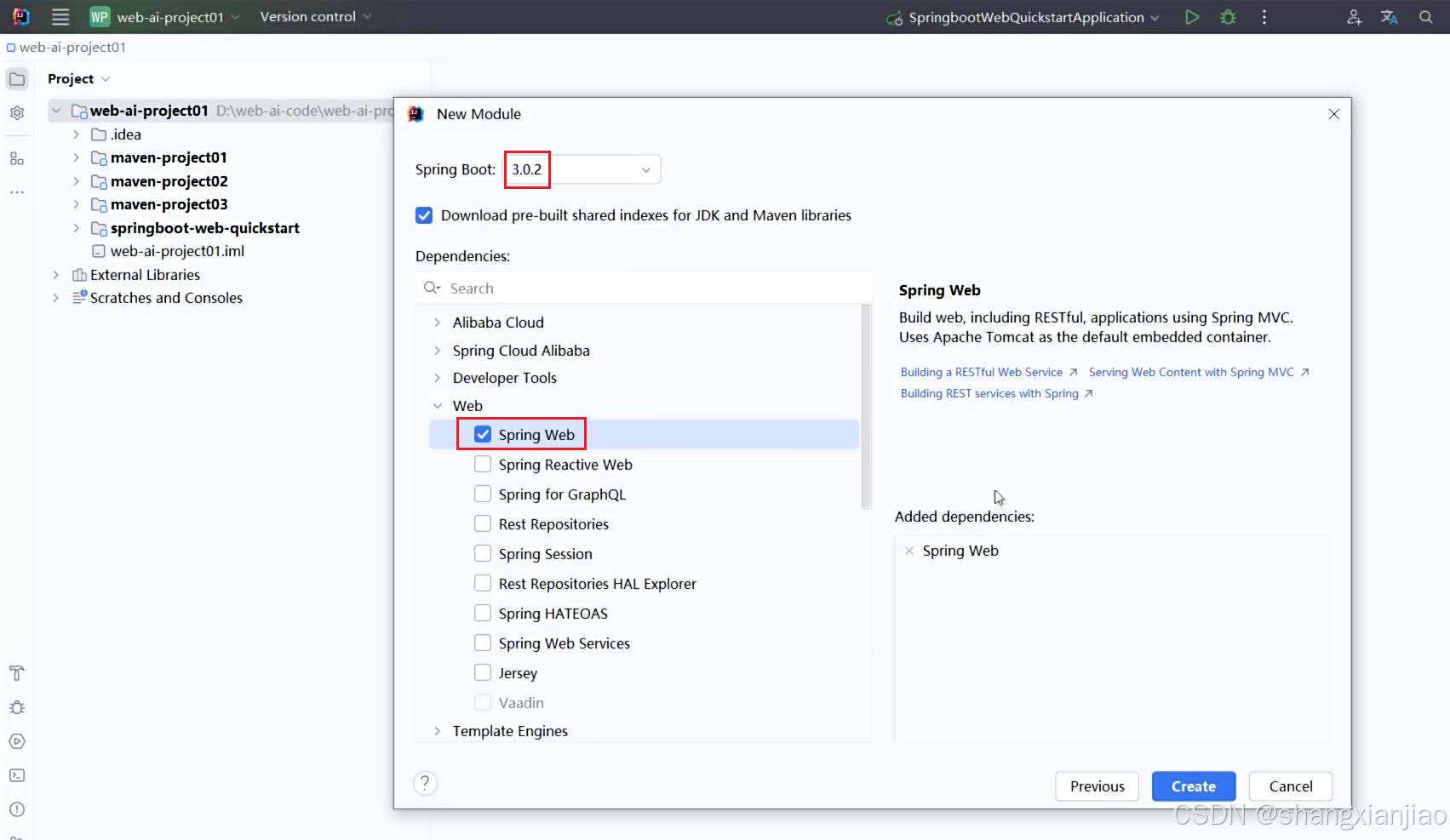
Task: Collapse the Web dependency group
Action: pyautogui.click(x=438, y=406)
